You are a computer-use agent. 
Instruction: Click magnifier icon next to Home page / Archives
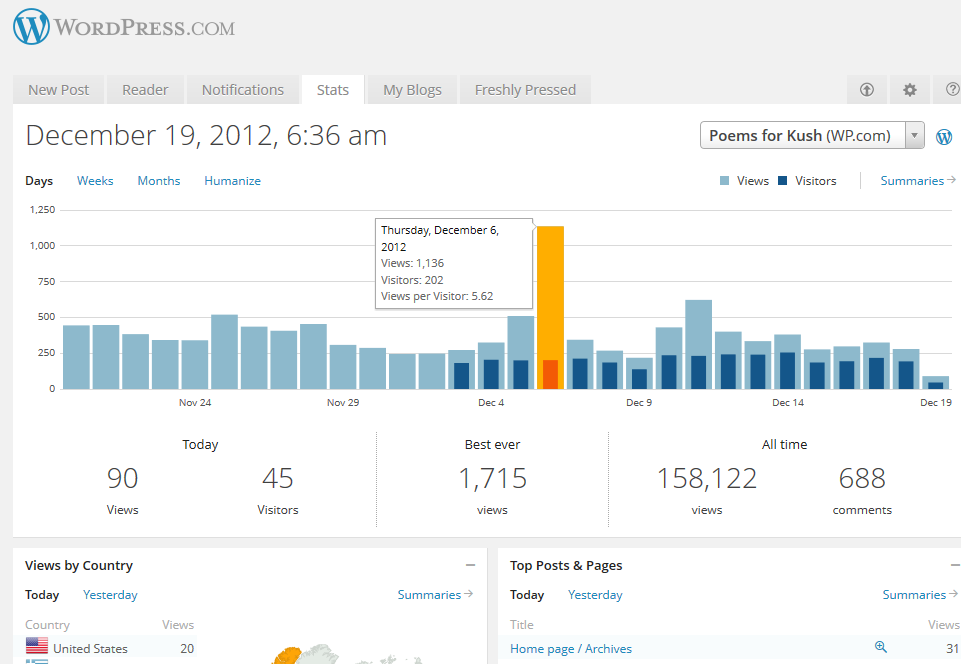(x=880, y=647)
